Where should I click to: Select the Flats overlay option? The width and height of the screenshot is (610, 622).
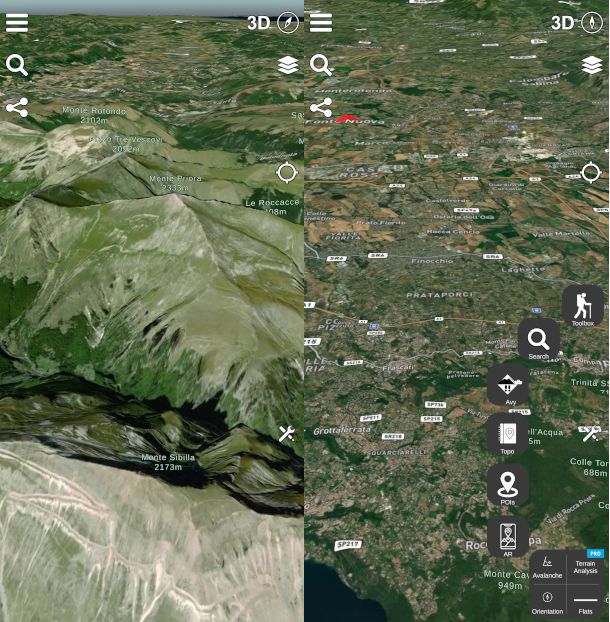[x=586, y=601]
